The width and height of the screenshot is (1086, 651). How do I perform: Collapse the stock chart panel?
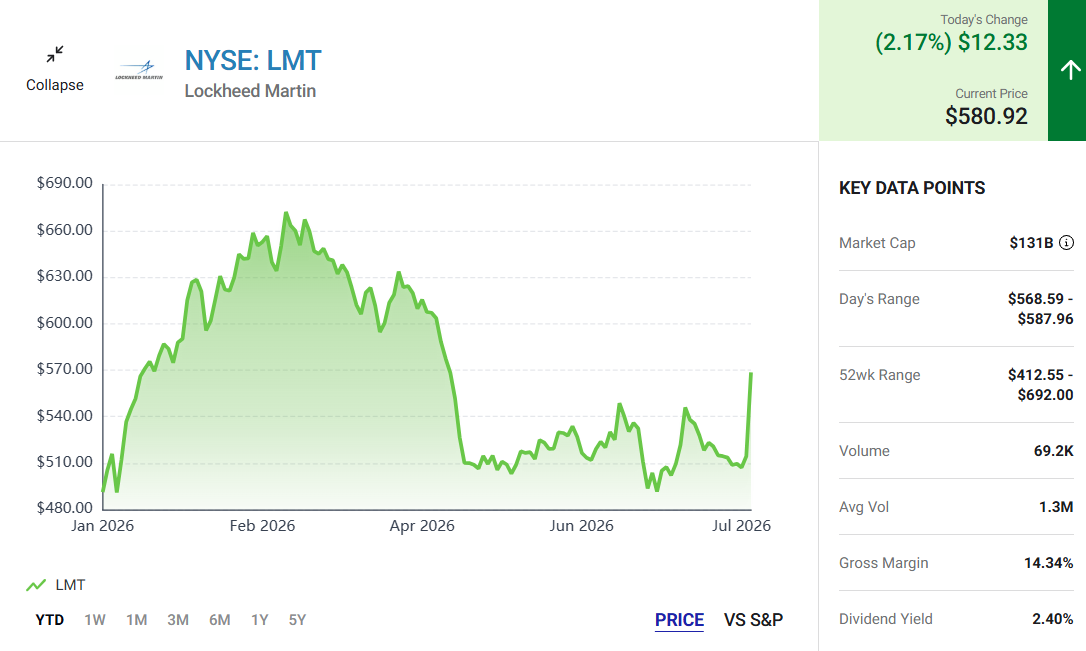[x=55, y=69]
